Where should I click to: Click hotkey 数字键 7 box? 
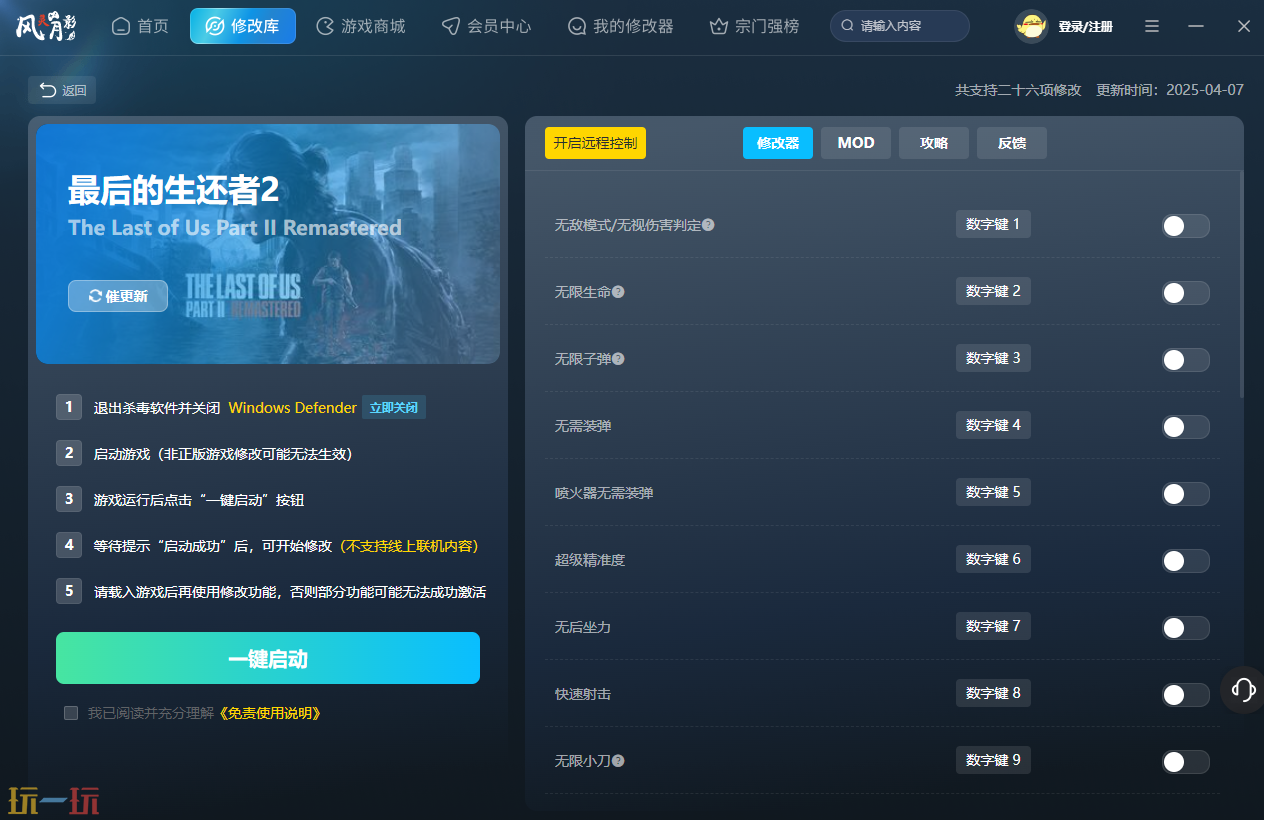tap(993, 626)
